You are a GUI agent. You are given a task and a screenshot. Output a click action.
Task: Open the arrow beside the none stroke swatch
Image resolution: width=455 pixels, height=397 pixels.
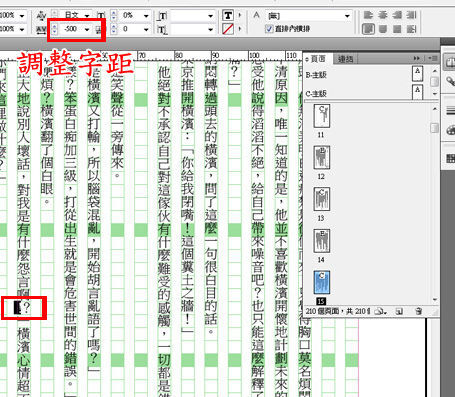pos(239,29)
